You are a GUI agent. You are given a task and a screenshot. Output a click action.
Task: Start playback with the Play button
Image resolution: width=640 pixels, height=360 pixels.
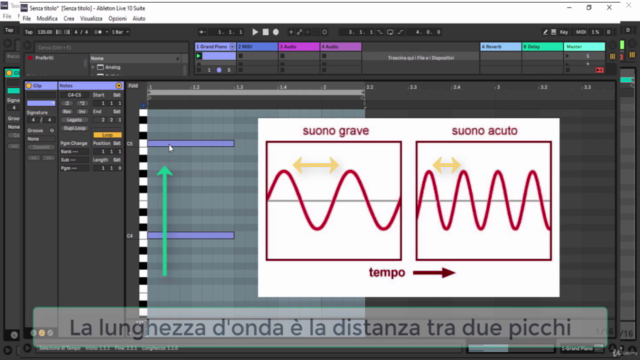[x=255, y=32]
